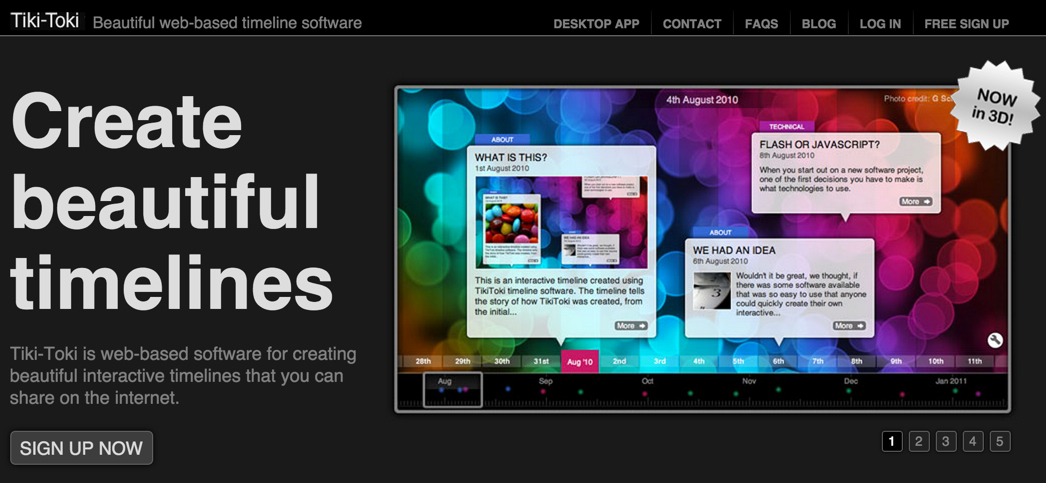Screen dimensions: 1046x483
Task: Click the 4th August 2010 date heading
Action: pyautogui.click(x=702, y=100)
